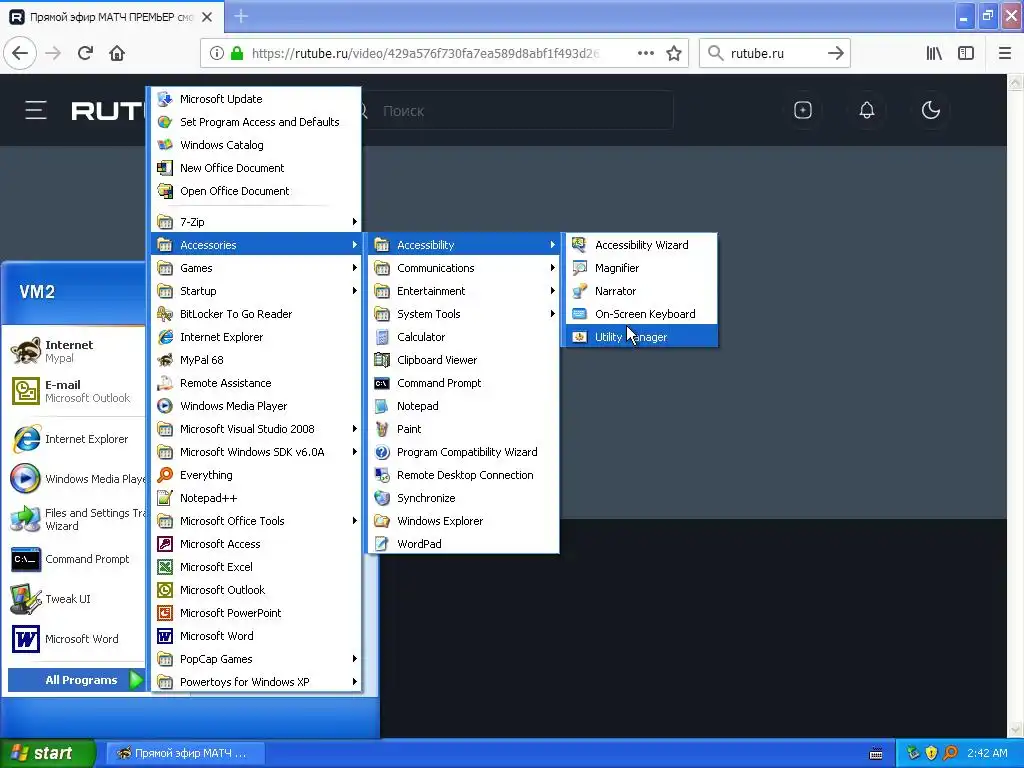
Task: Click the Microsoft Excel icon
Action: click(x=165, y=567)
